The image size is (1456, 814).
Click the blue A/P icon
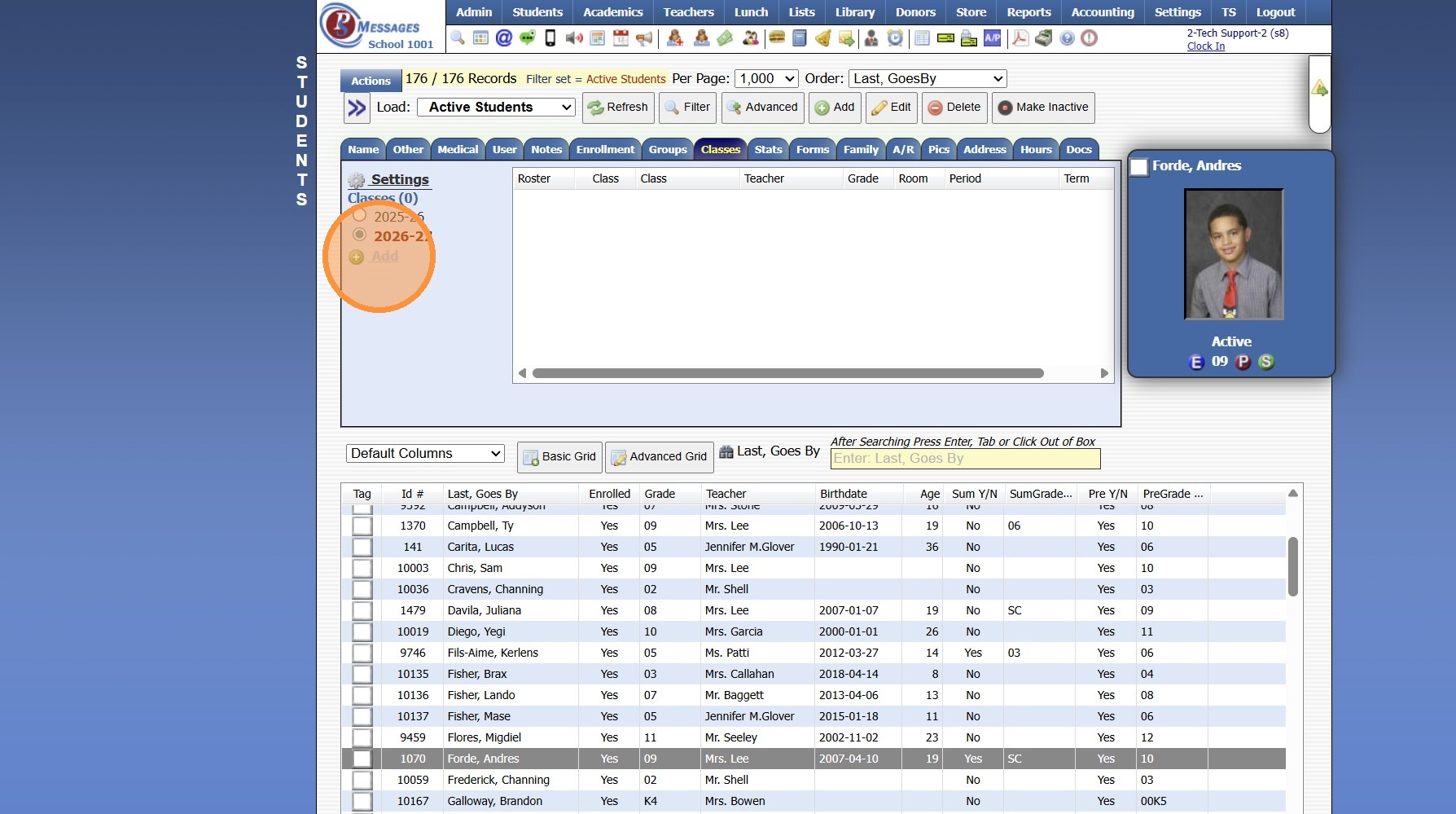pyautogui.click(x=992, y=38)
